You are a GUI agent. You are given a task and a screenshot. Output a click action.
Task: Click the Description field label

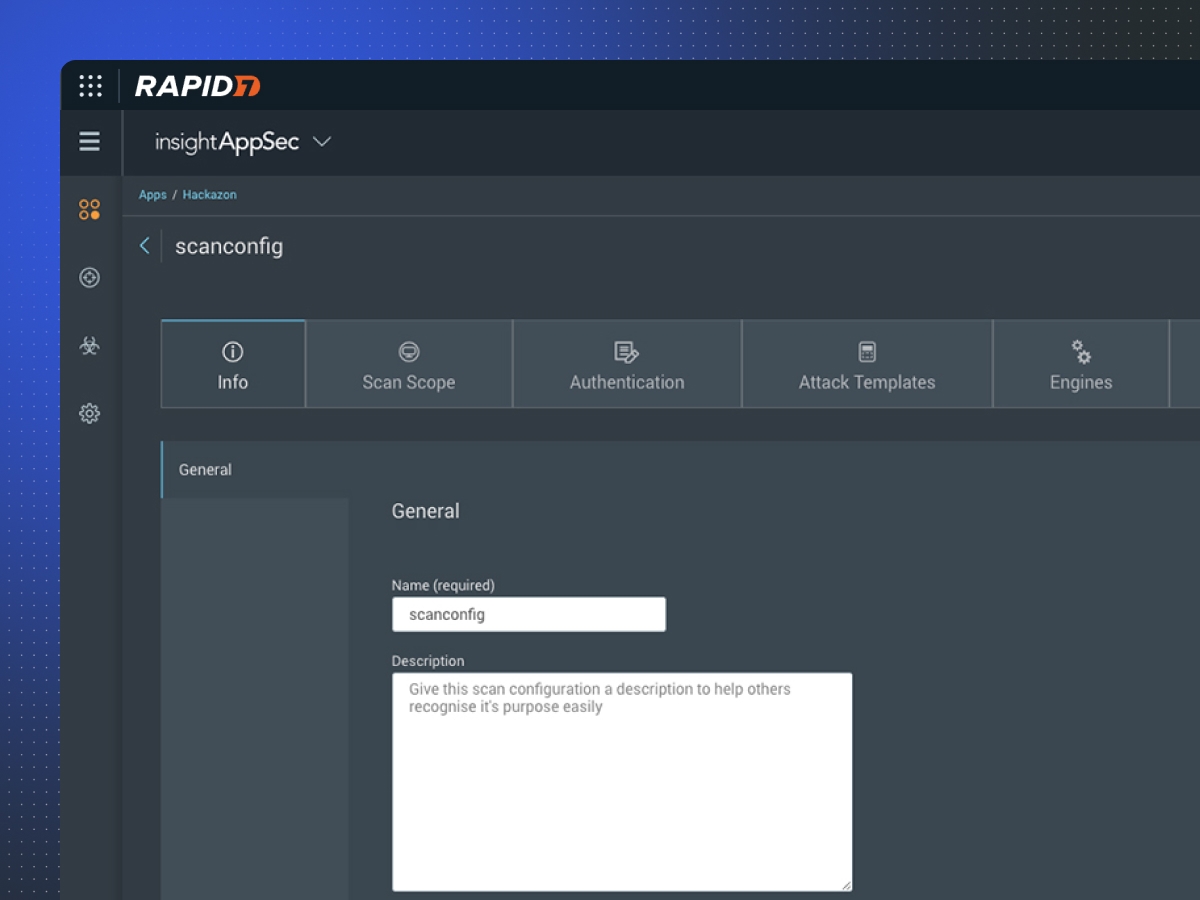(428, 661)
